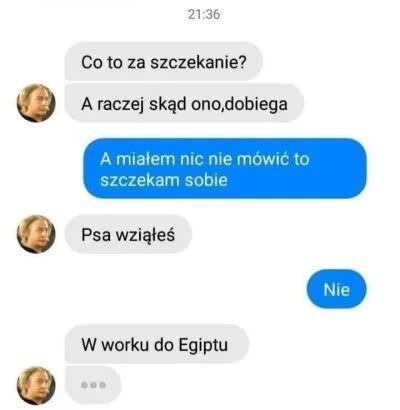
Task: Tap the sender avatar beside 'A raczej skąd ono,dobiega'
Action: (36, 103)
